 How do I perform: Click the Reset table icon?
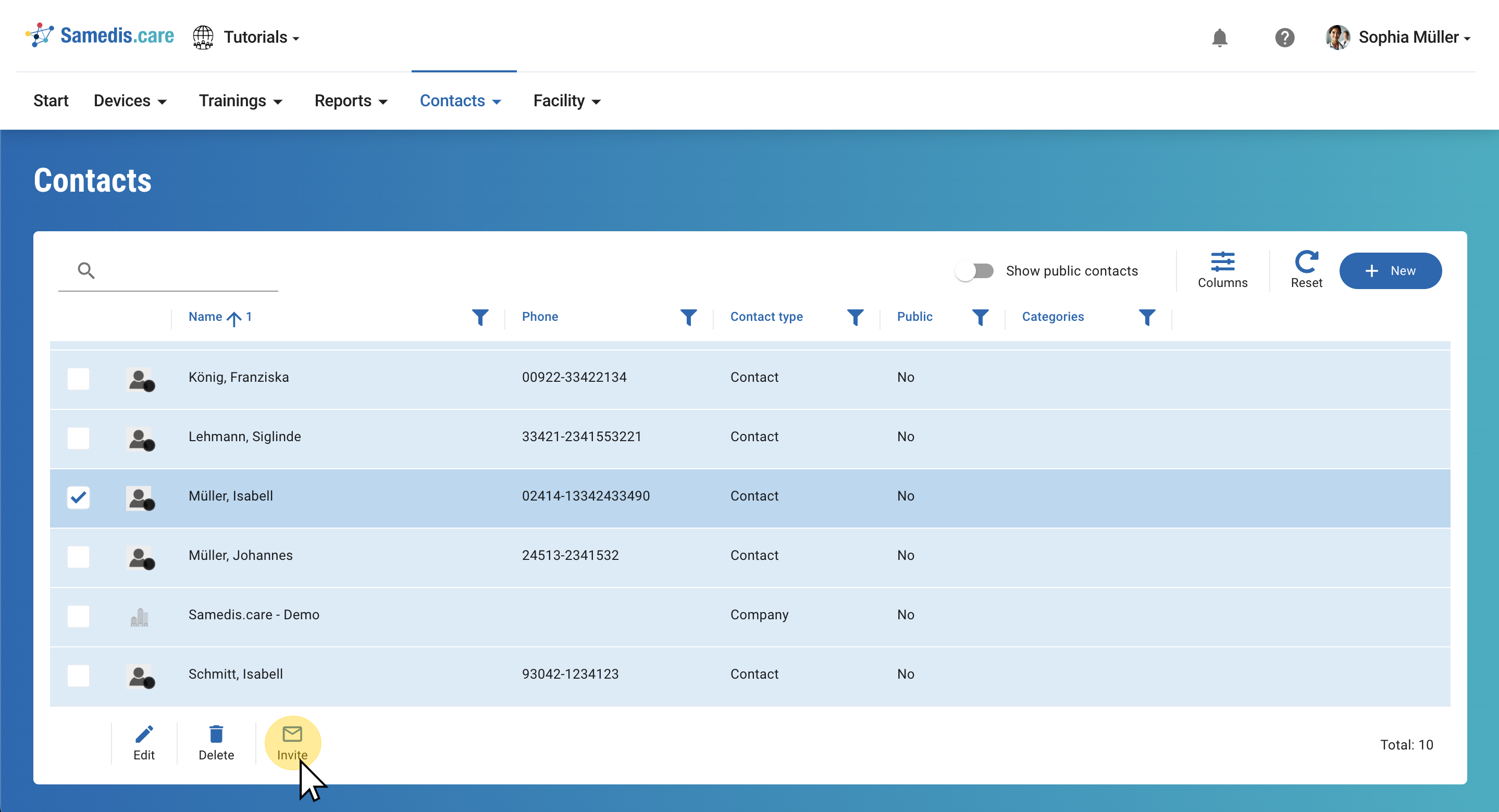pyautogui.click(x=1306, y=263)
